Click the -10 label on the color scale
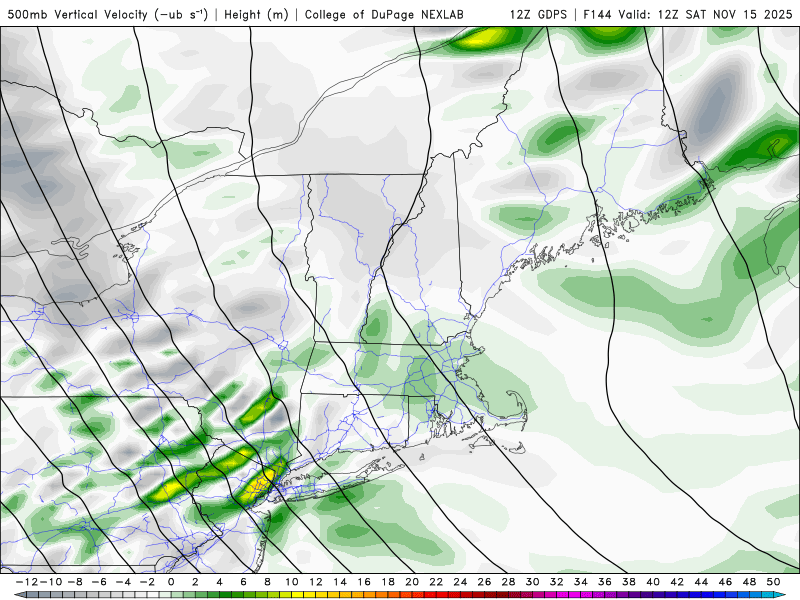This screenshot has width=800, height=600. 52,582
